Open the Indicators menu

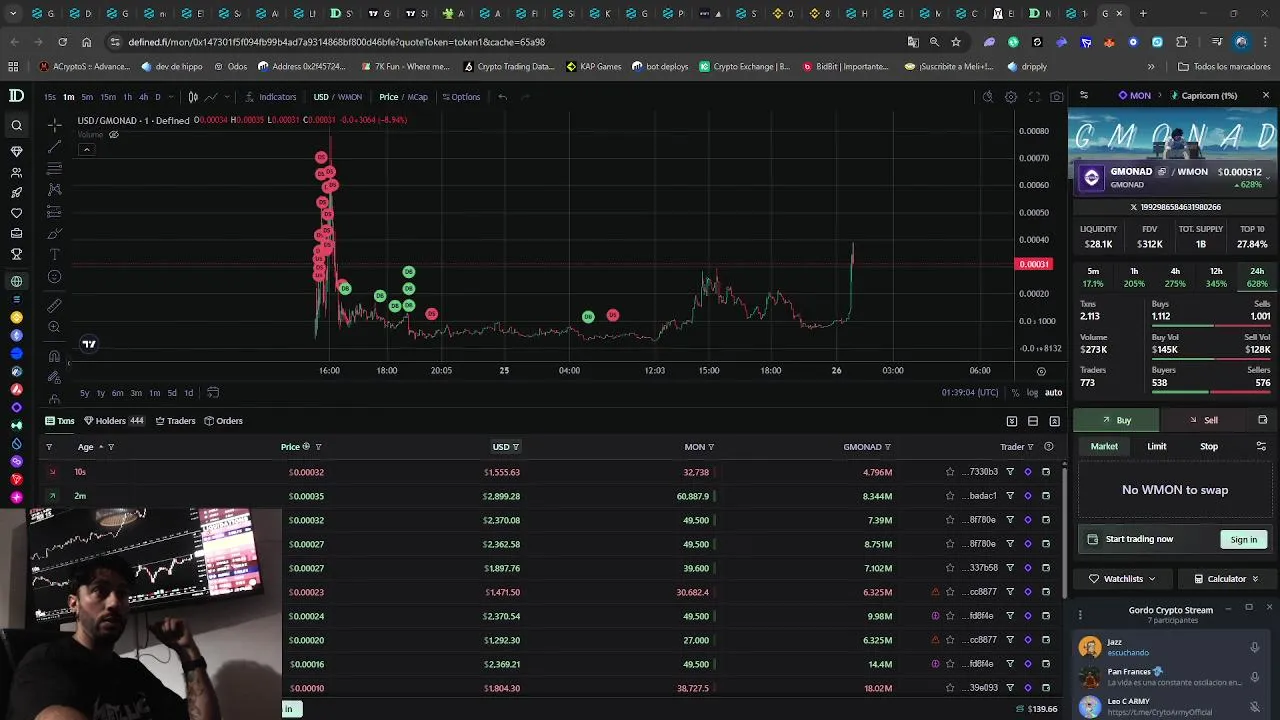[x=269, y=97]
